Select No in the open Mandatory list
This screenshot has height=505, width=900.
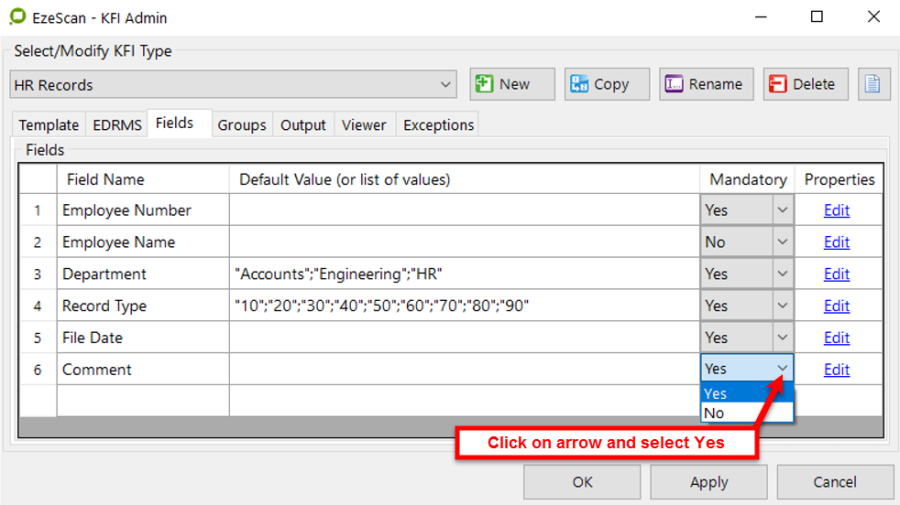click(747, 413)
